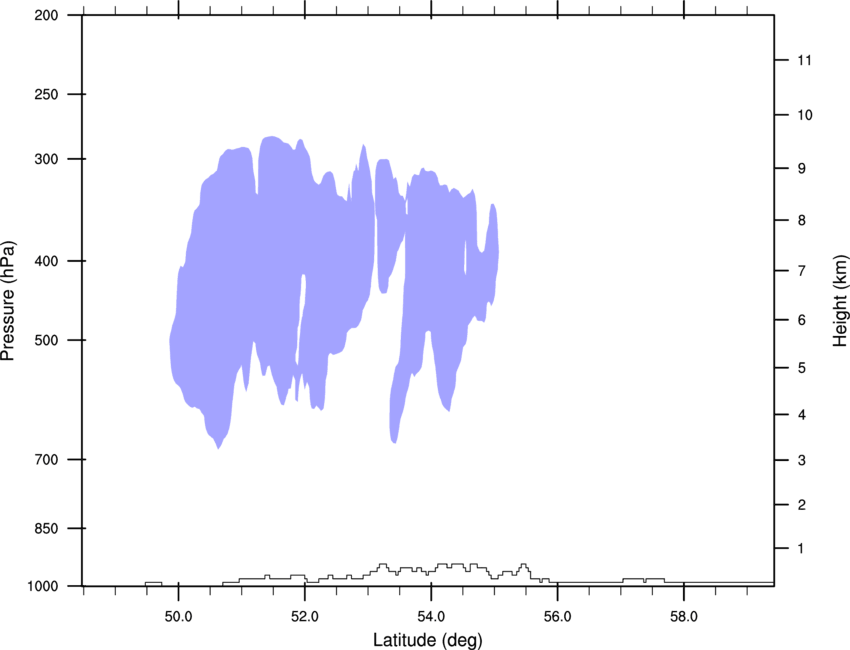Viewport: 850px width, 650px height.
Task: Click the 300 hPa pressure label
Action: point(46,159)
